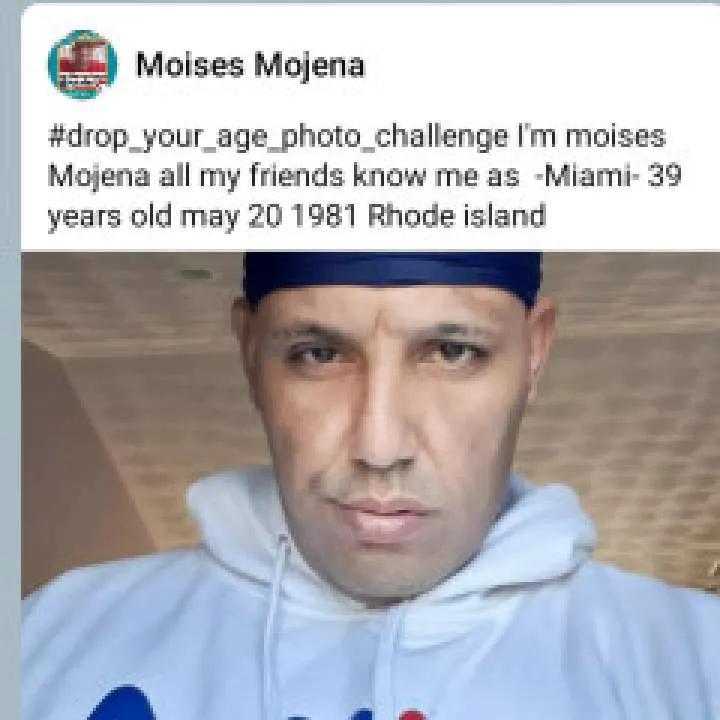Click the 'Rhode island' text in caption

click(457, 215)
